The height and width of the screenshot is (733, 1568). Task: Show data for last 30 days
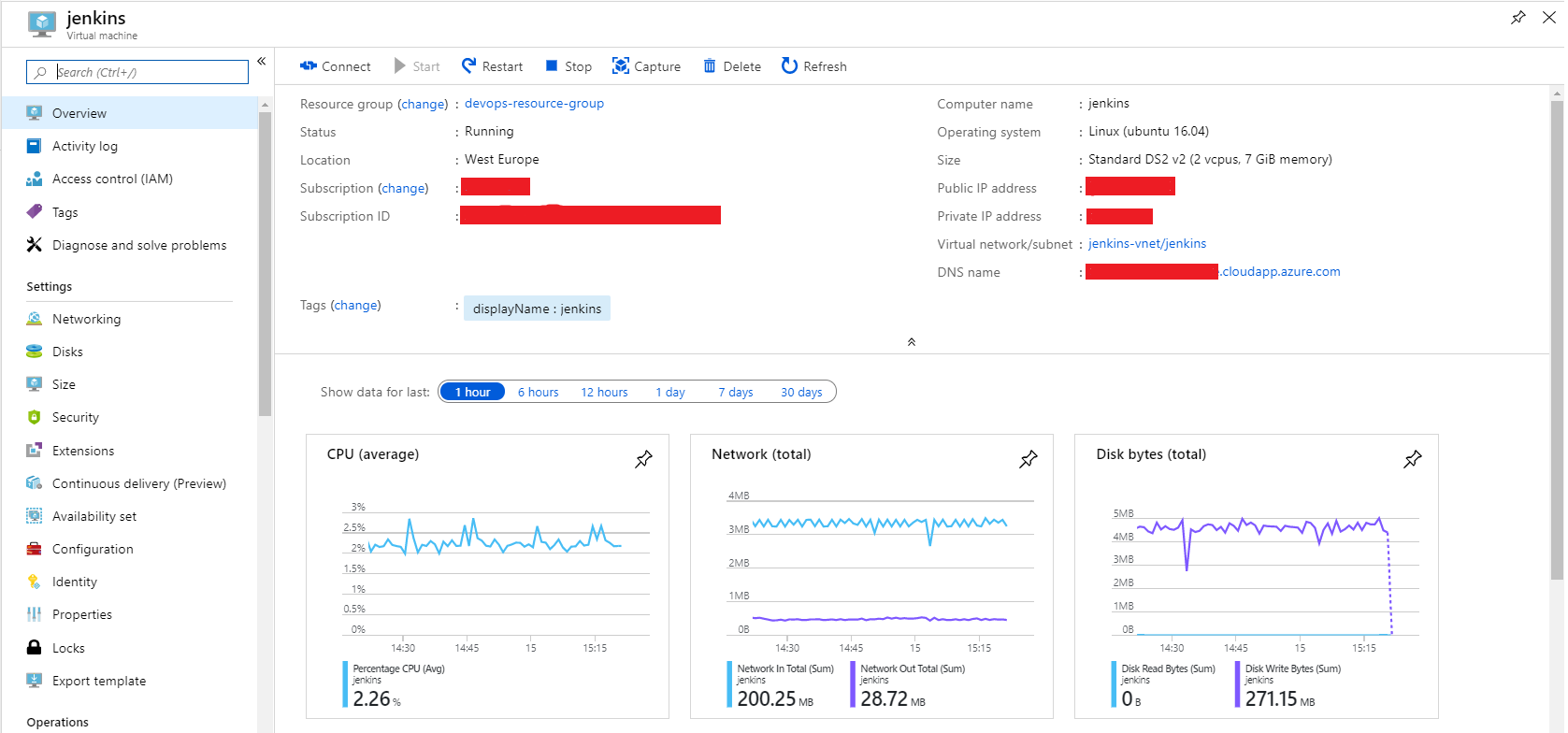[x=801, y=393]
